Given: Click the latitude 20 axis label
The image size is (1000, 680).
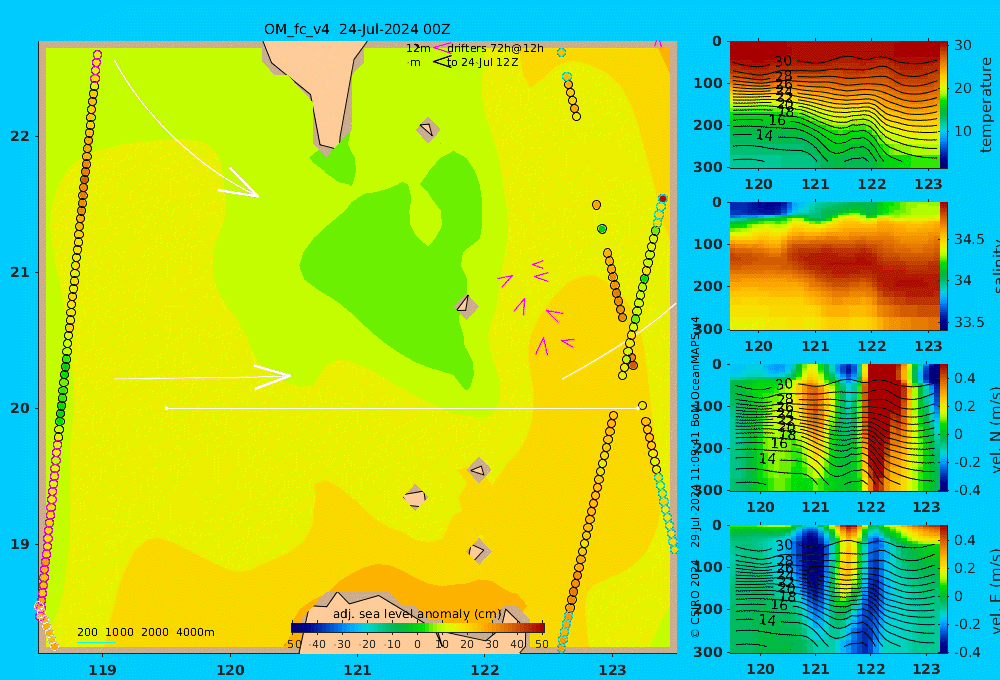Looking at the screenshot, I should pos(20,408).
